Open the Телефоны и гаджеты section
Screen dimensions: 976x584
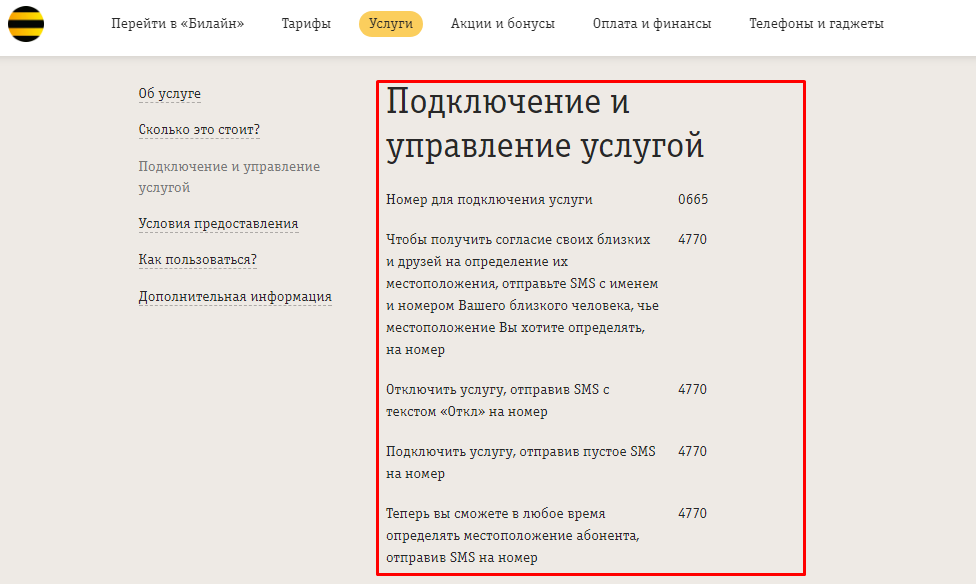tap(816, 24)
